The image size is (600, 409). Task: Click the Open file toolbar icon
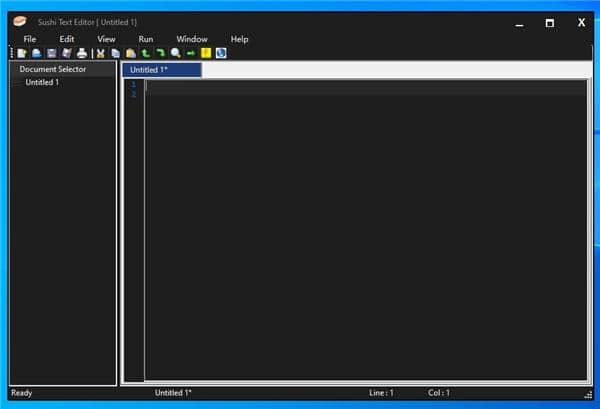(36, 53)
